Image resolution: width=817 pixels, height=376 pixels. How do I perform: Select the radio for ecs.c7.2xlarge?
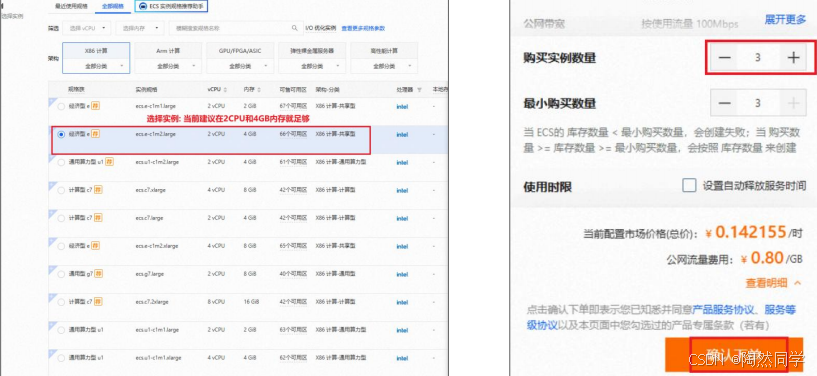tap(61, 302)
